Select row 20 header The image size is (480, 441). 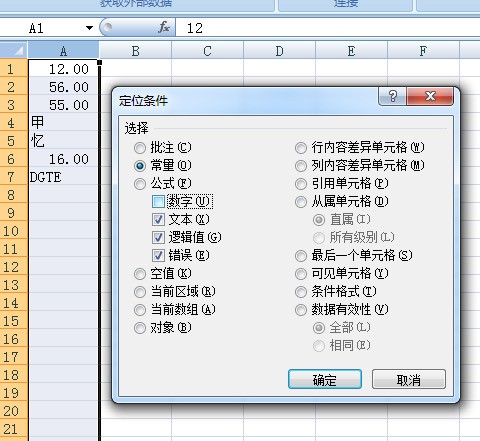[x=14, y=411]
